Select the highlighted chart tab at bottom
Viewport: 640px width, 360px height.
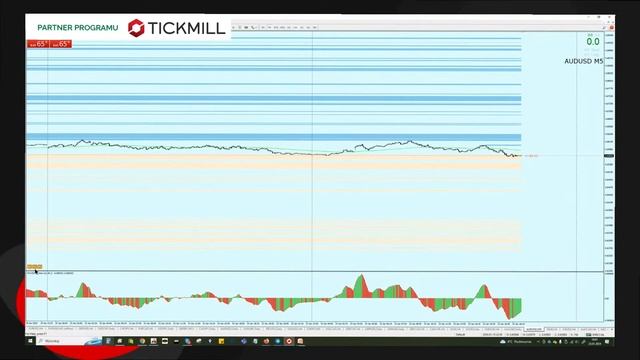(534, 329)
